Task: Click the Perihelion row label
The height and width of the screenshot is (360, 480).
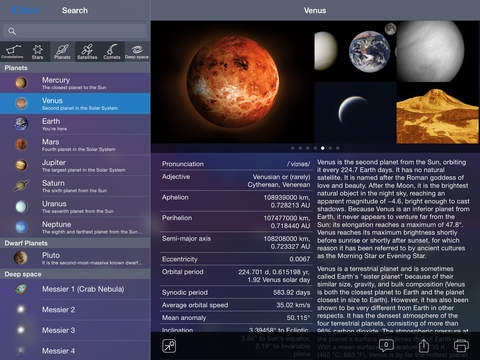Action: (177, 218)
